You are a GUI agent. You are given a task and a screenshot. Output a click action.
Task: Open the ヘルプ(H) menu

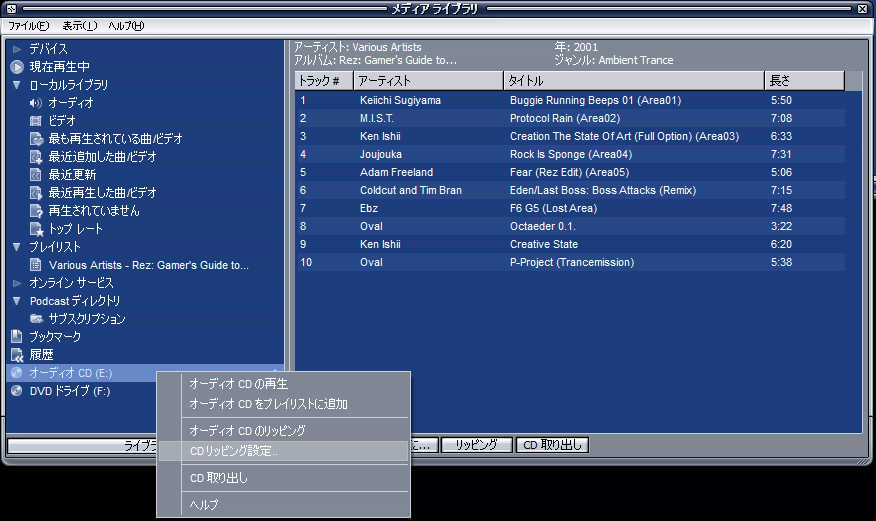(x=126, y=26)
